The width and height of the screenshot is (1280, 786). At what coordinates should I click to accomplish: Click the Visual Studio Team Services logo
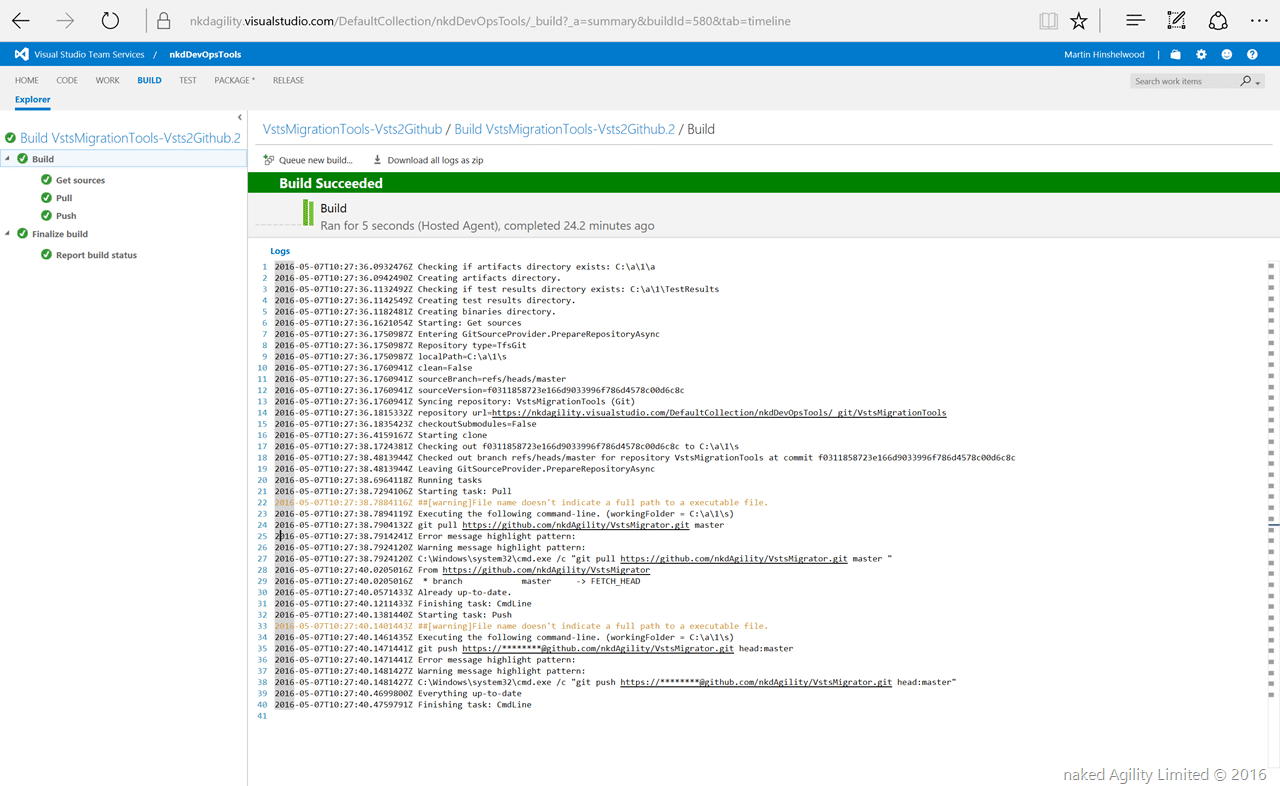click(21, 54)
